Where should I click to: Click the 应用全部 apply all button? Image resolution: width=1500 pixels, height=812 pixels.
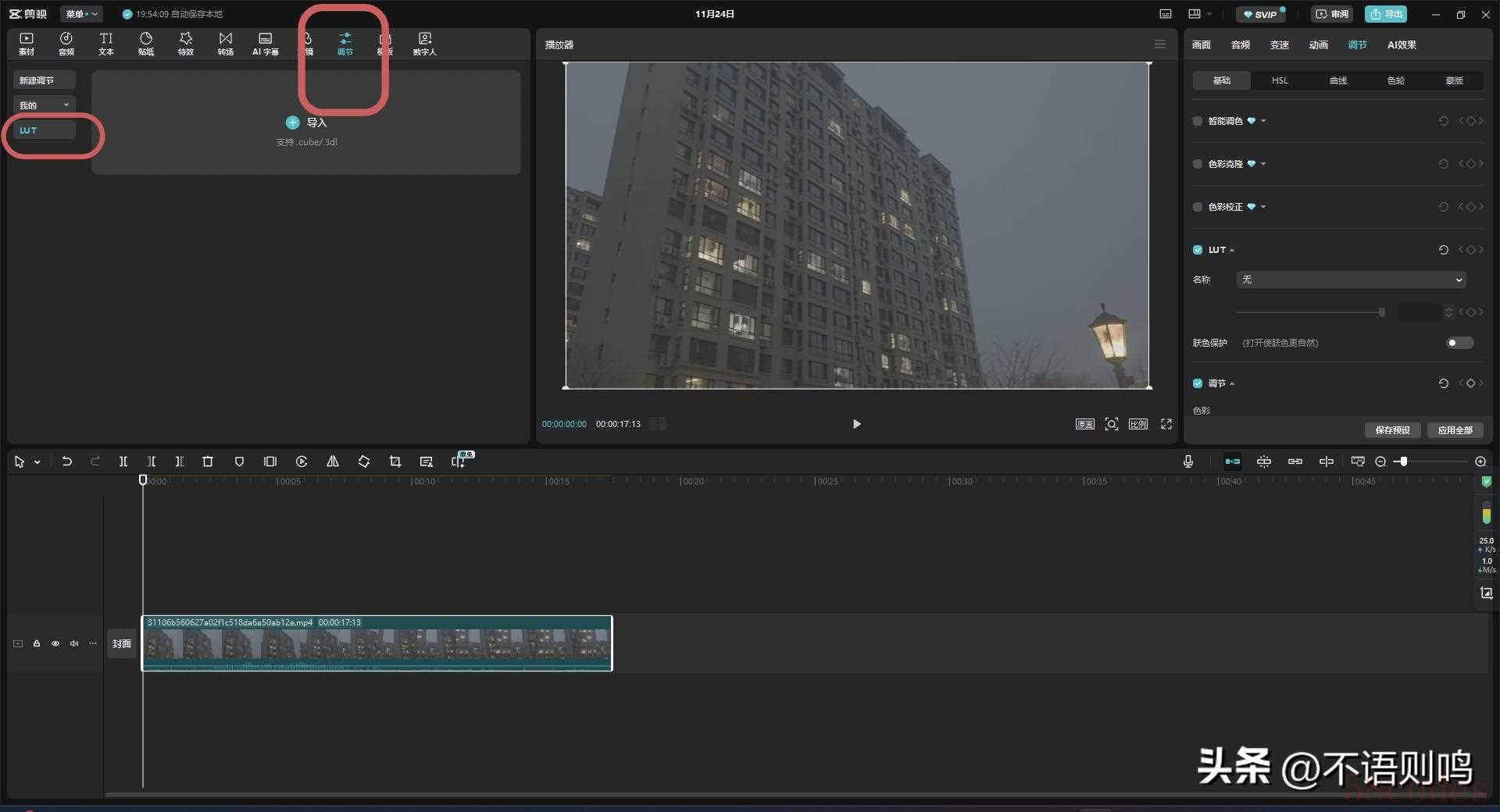pyautogui.click(x=1455, y=430)
